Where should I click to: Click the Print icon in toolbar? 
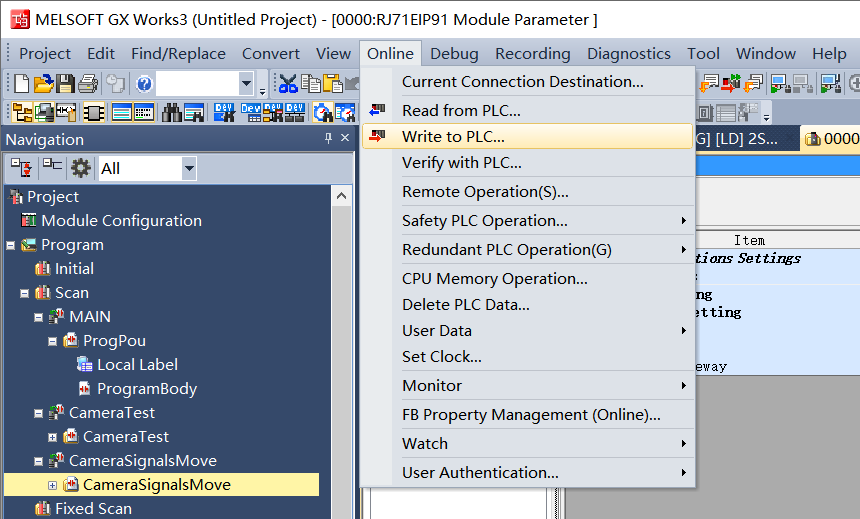pyautogui.click(x=87, y=84)
